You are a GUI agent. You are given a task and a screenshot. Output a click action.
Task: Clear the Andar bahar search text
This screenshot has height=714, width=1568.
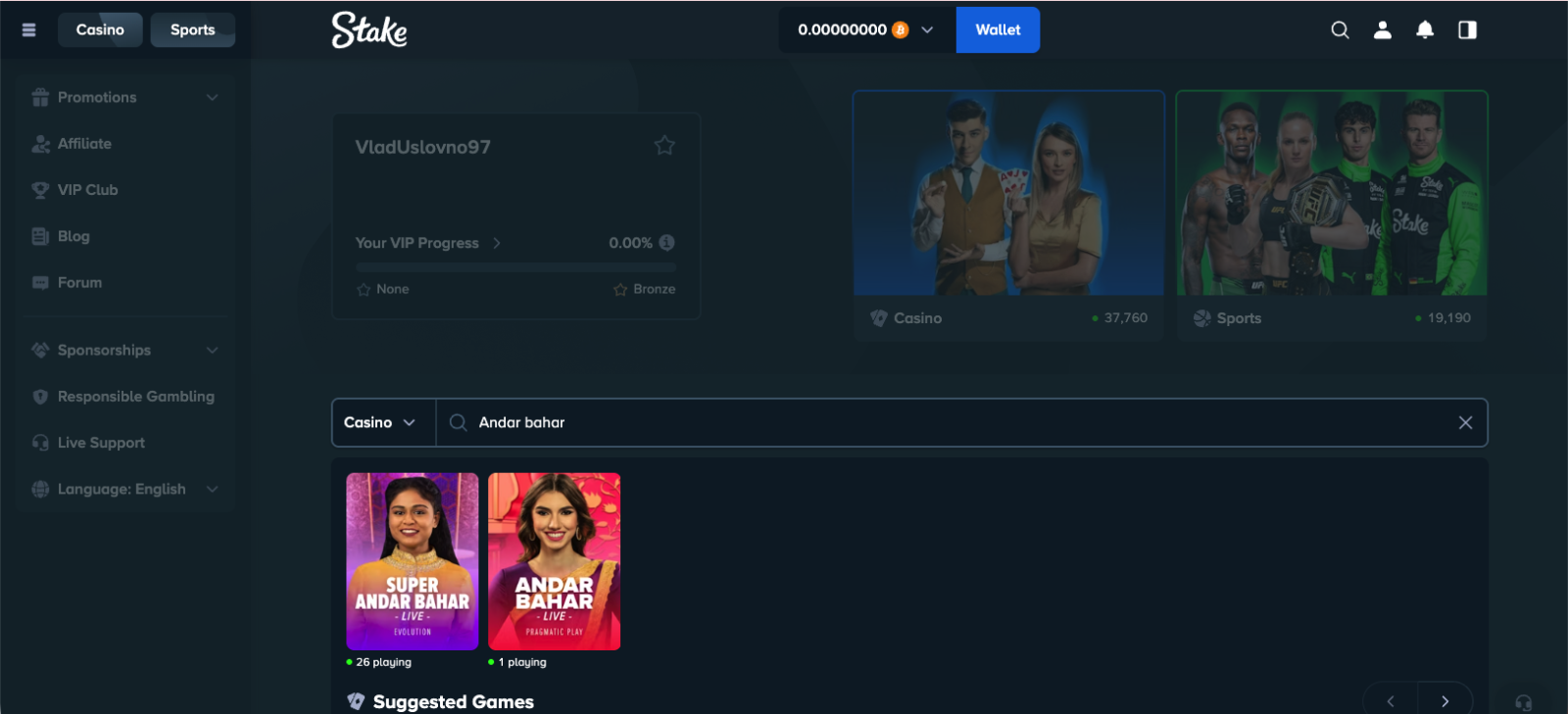point(1465,423)
